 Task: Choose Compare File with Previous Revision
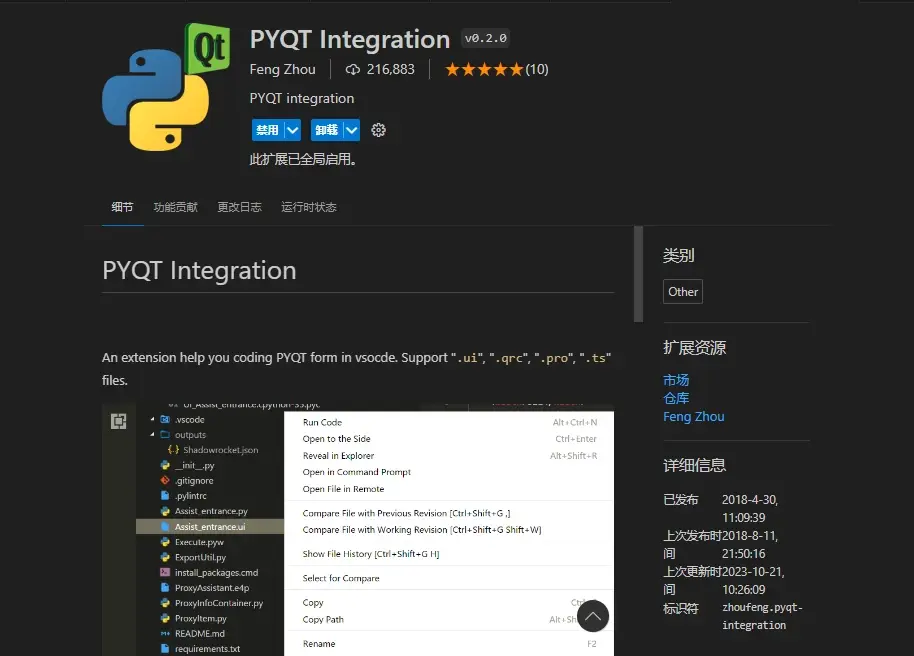click(449, 513)
